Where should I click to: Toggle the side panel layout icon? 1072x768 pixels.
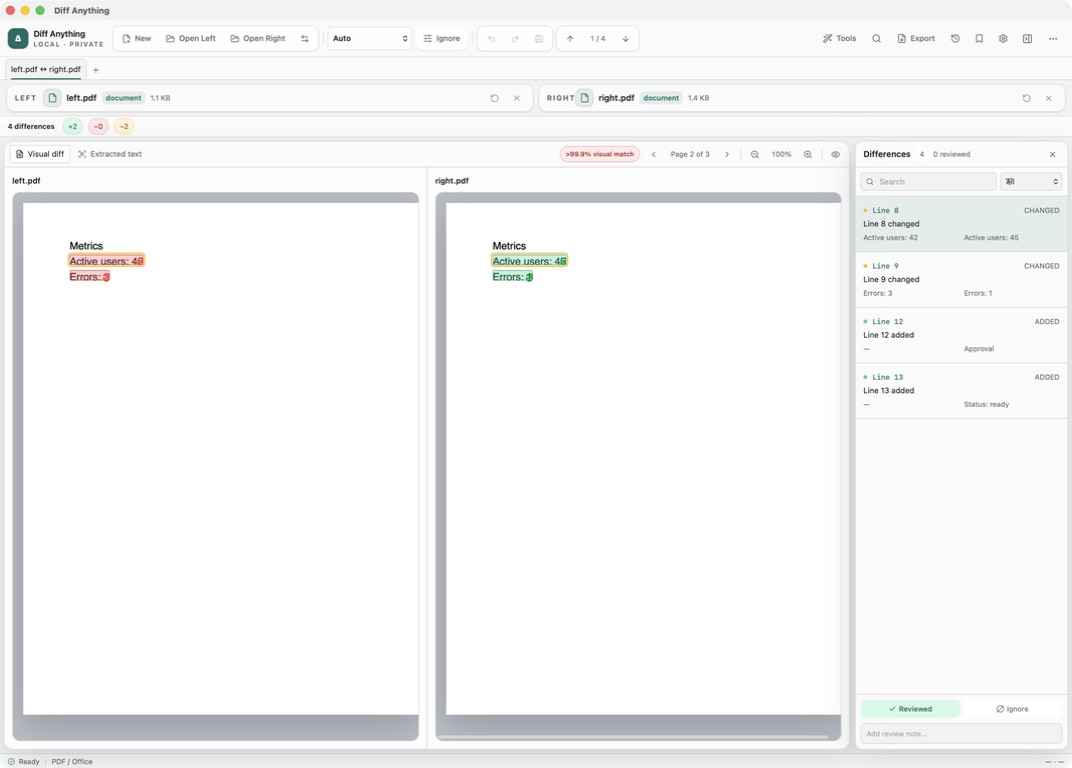point(1027,38)
